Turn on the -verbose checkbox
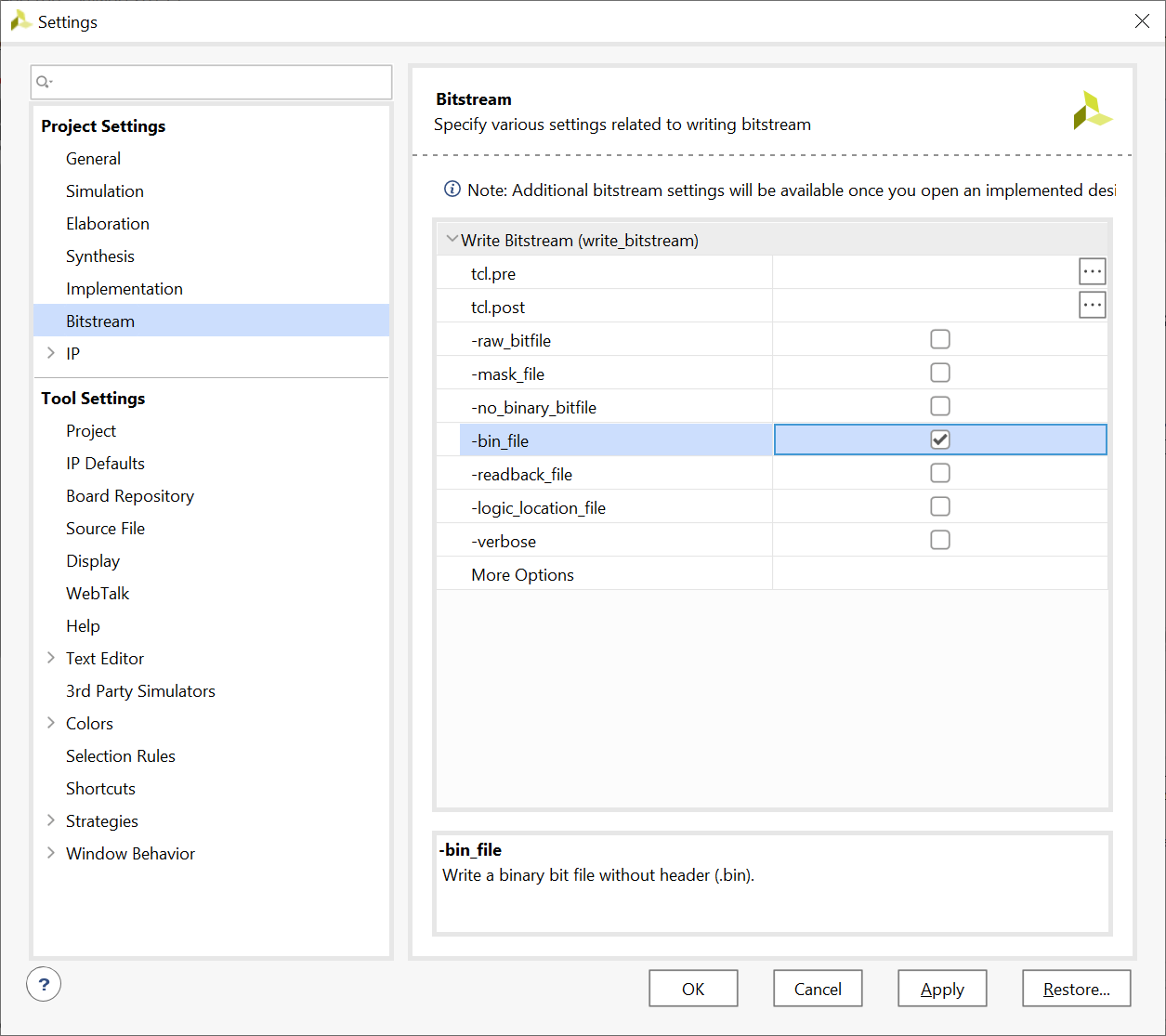The height and width of the screenshot is (1036, 1166). (940, 540)
